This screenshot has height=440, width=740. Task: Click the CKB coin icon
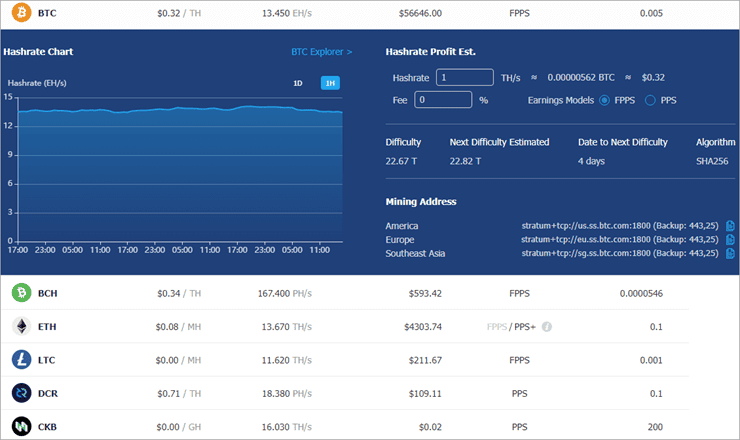[21, 426]
